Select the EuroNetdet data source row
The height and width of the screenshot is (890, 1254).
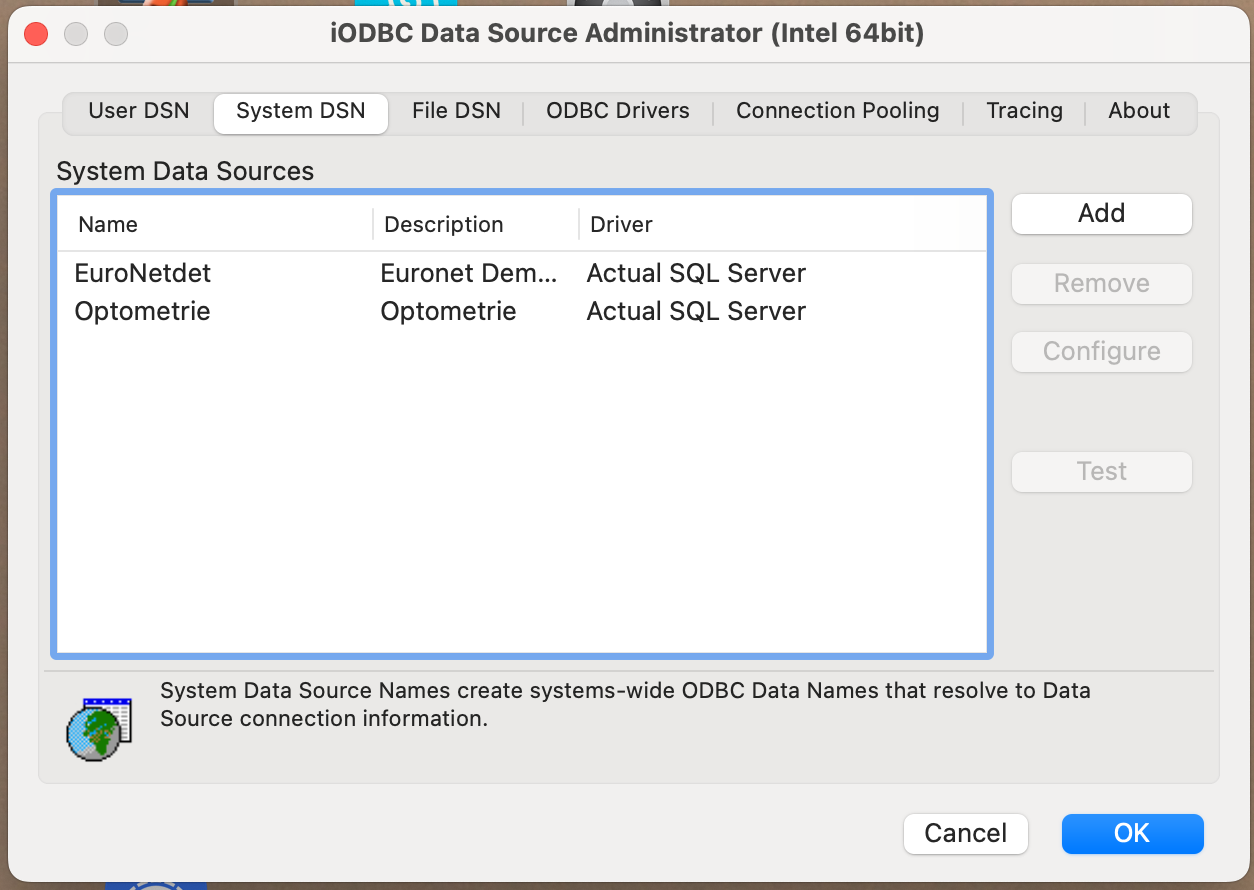[x=522, y=273]
